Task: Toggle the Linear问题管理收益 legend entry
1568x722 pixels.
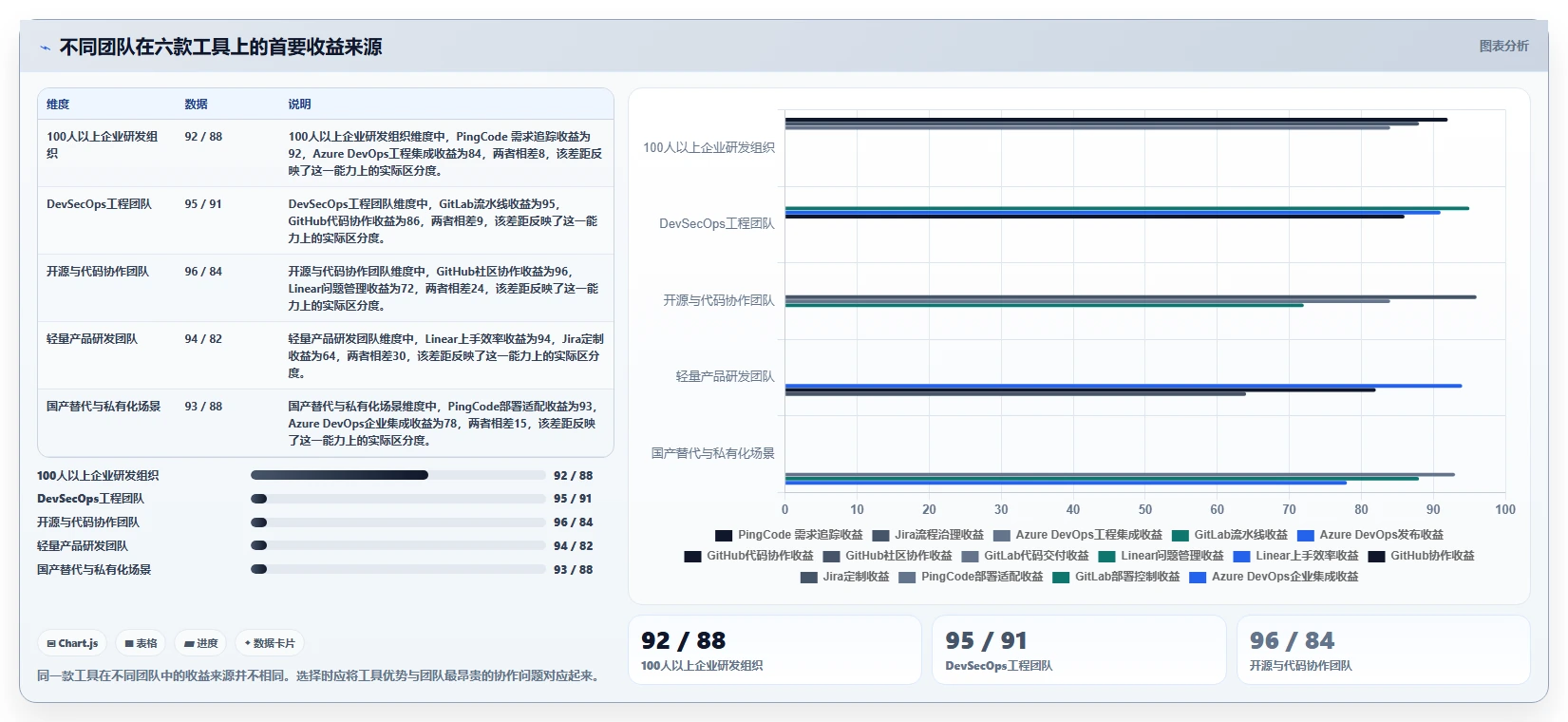Action: click(x=1162, y=556)
